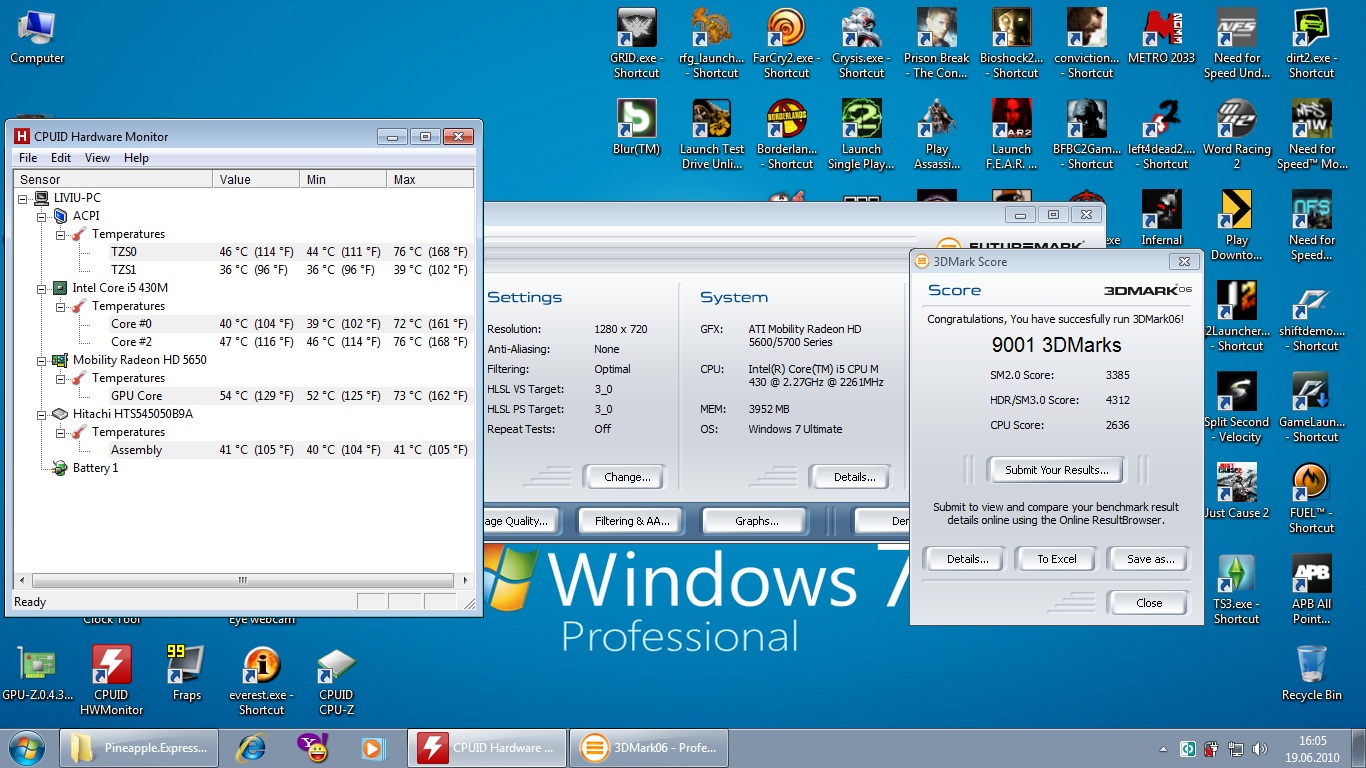Click the horizontal scrollbar in Hardware Monitor
Viewport: 1366px width, 768px height.
click(242, 580)
